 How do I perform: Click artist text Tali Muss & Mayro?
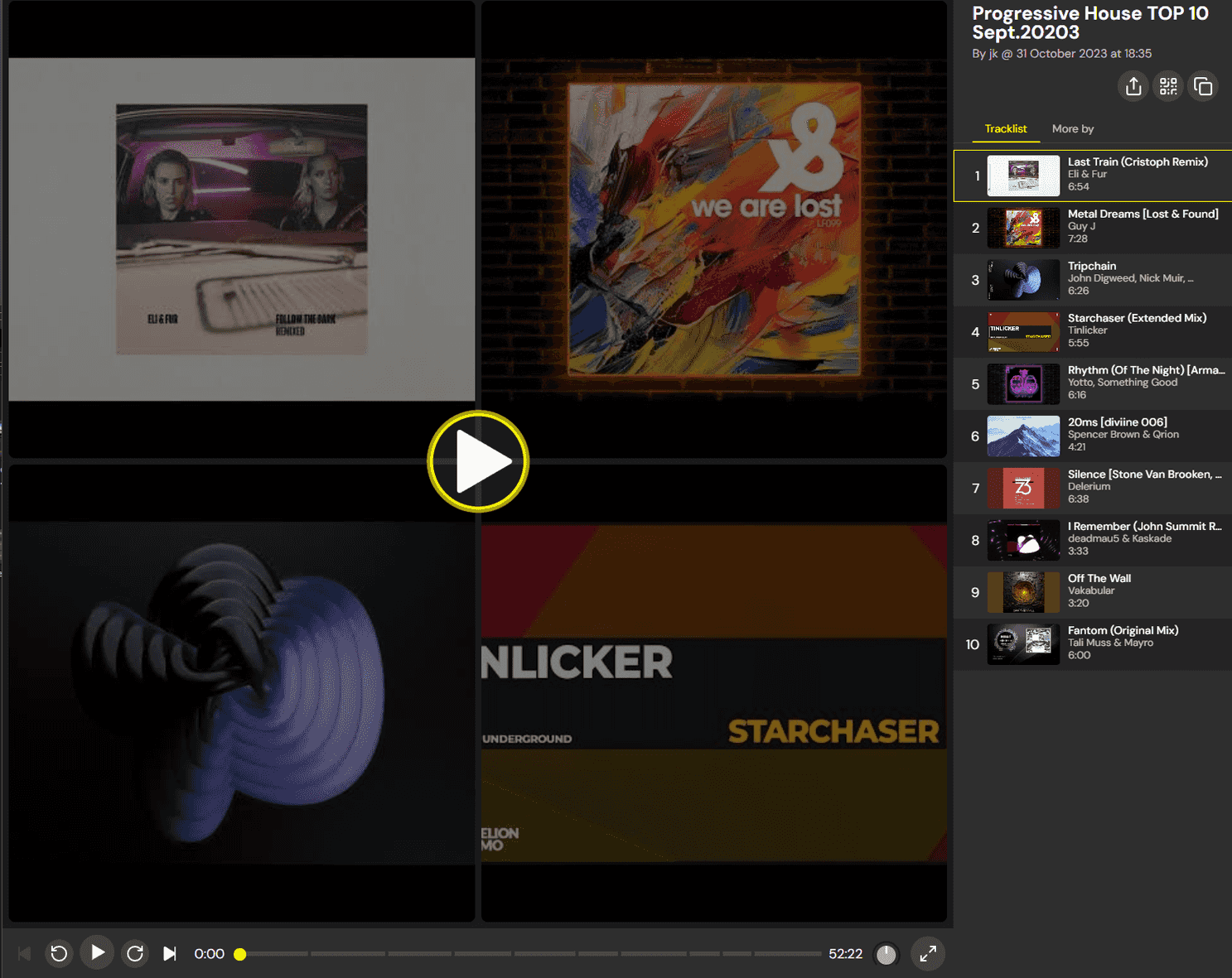point(1110,643)
